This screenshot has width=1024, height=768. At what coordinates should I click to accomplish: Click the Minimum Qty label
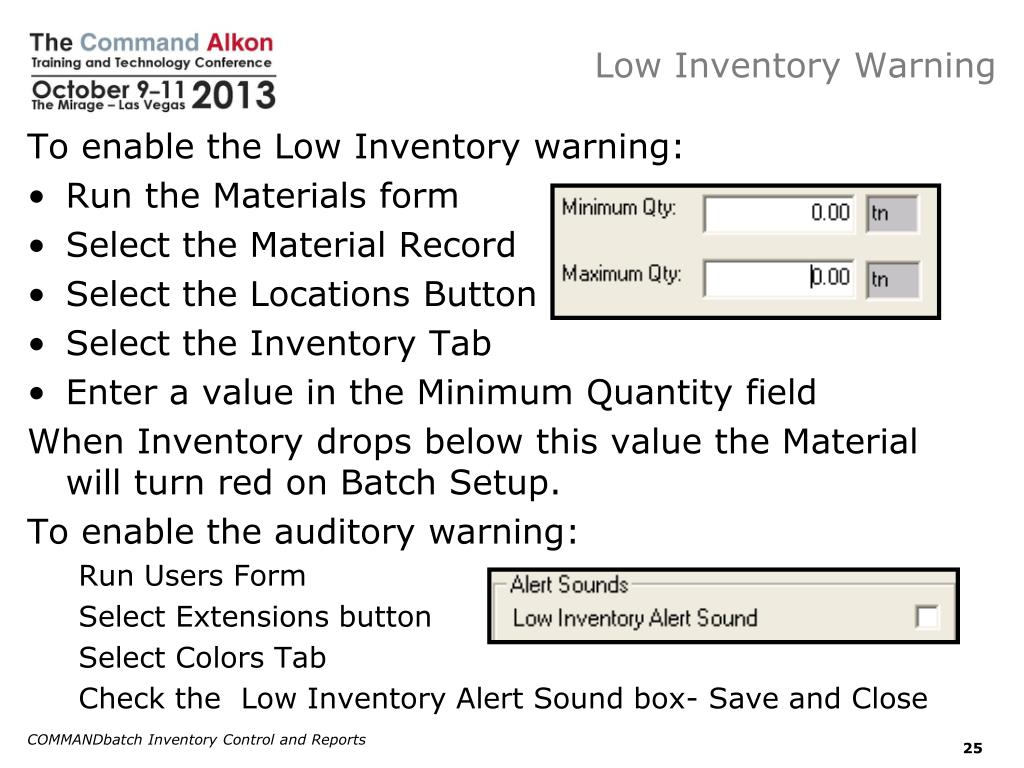coord(619,208)
